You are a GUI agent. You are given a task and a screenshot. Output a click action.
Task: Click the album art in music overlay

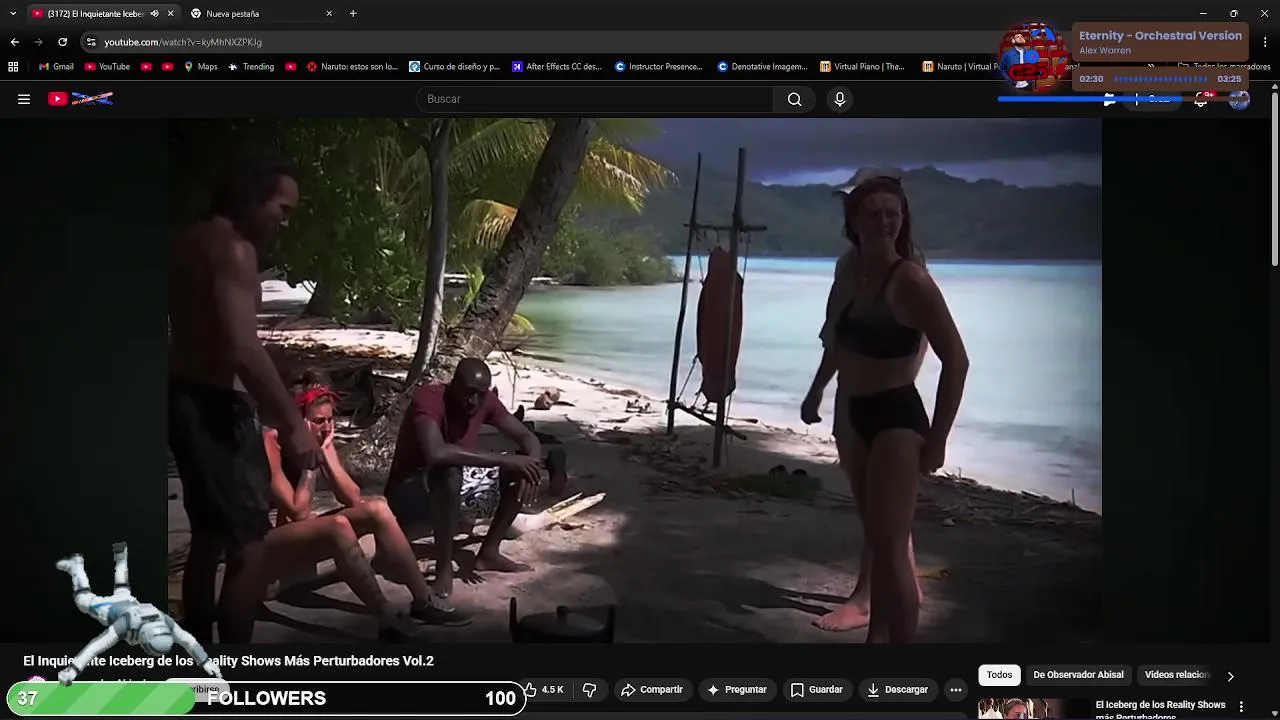coord(1035,55)
